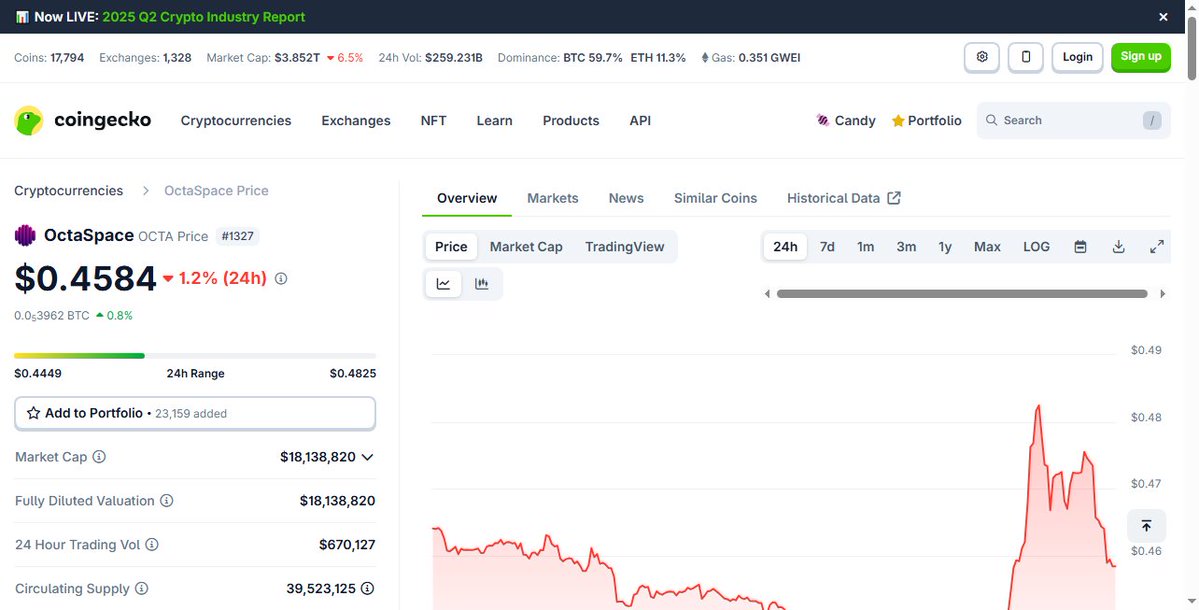Switch to line chart view icon
The height and width of the screenshot is (610, 1199).
coord(444,284)
